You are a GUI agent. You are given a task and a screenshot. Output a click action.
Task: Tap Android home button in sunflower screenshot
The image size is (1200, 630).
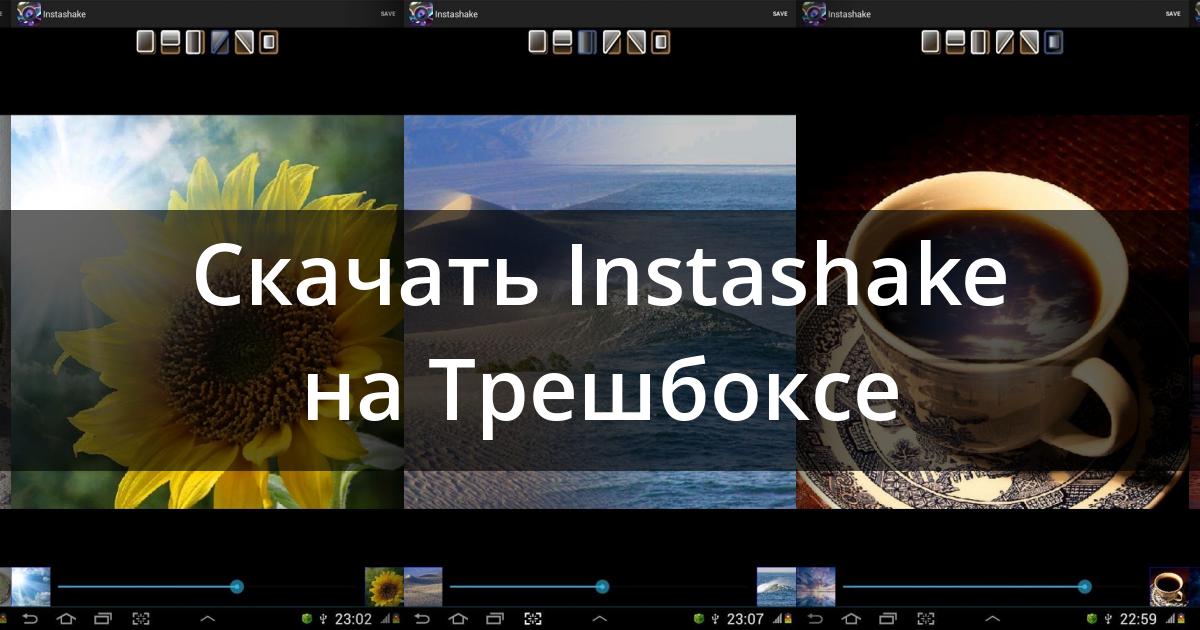coord(66,619)
